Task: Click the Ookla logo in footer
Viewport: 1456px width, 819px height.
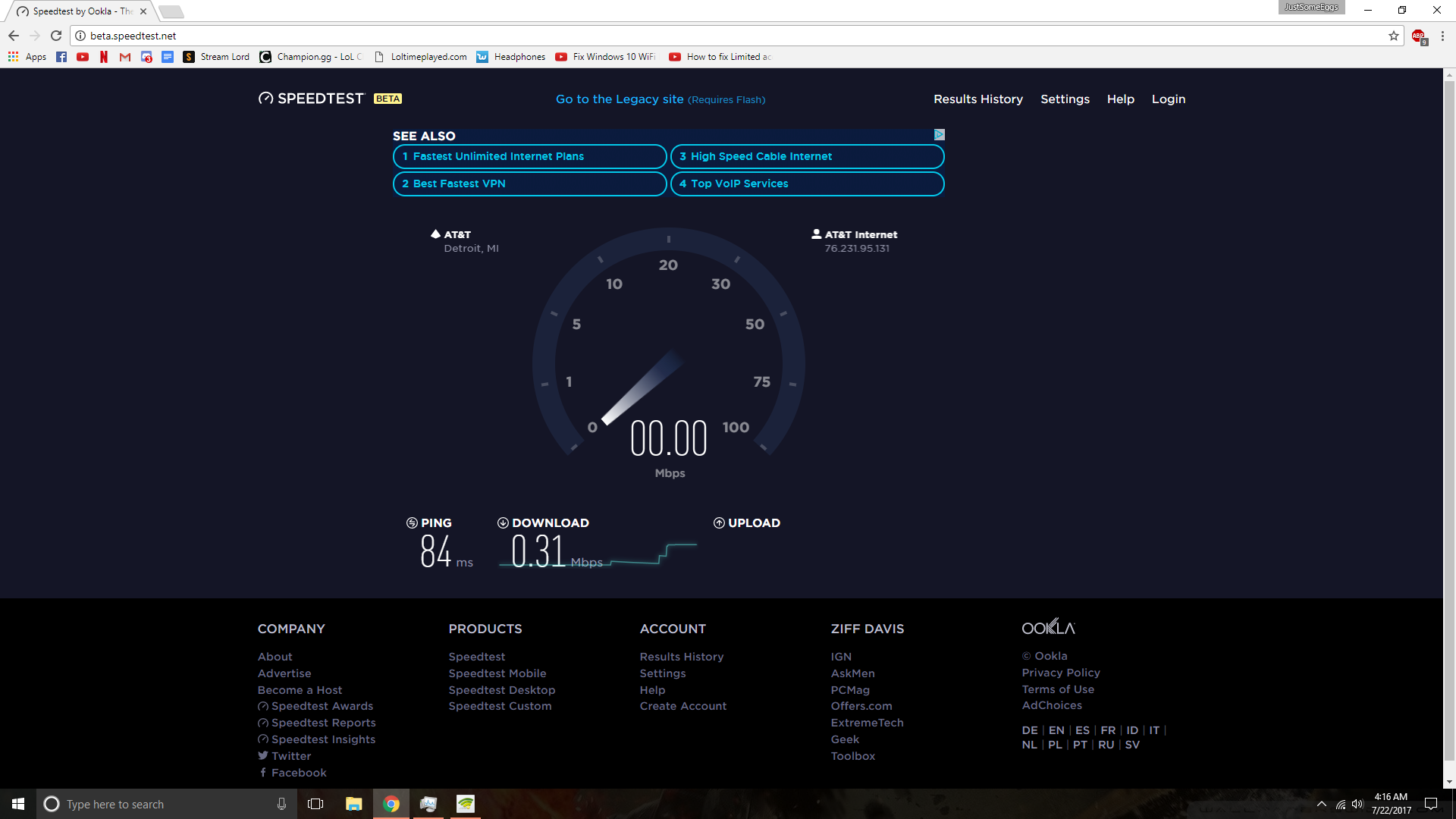Action: click(x=1048, y=627)
